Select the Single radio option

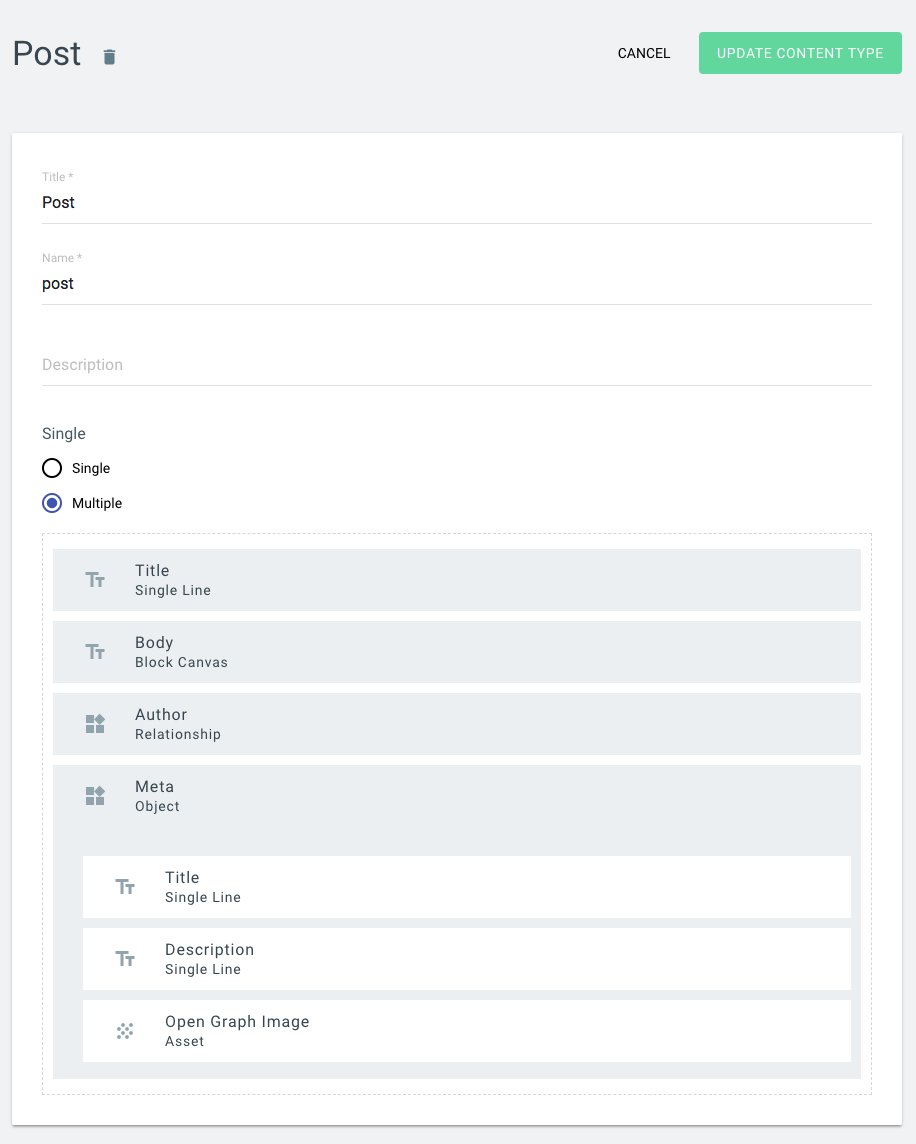point(51,468)
